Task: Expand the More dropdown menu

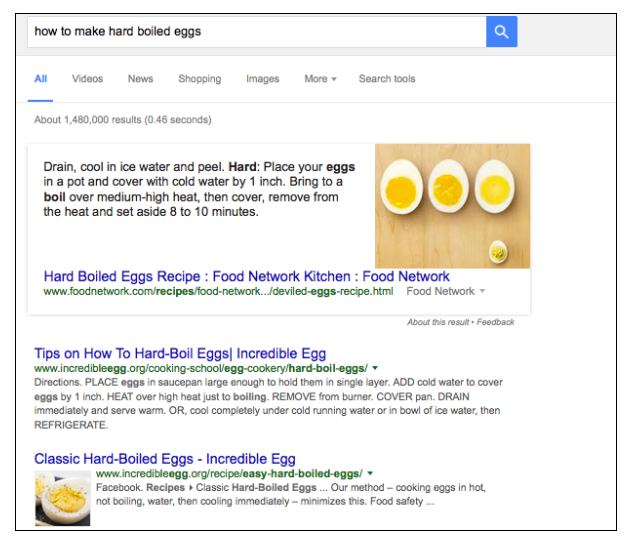Action: point(320,79)
